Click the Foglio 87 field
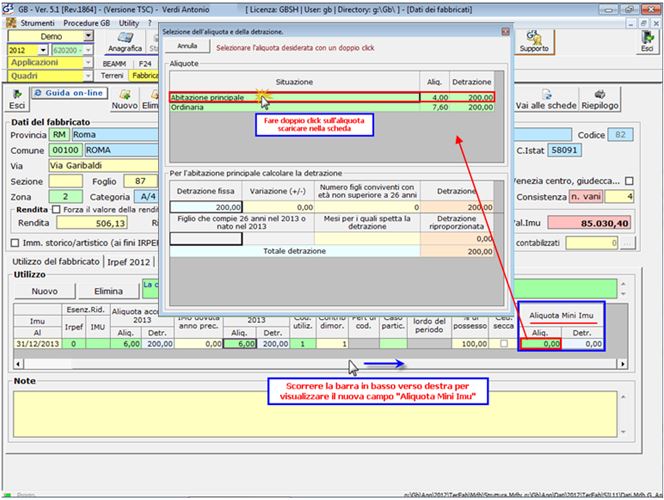664x500 pixels. 140,181
